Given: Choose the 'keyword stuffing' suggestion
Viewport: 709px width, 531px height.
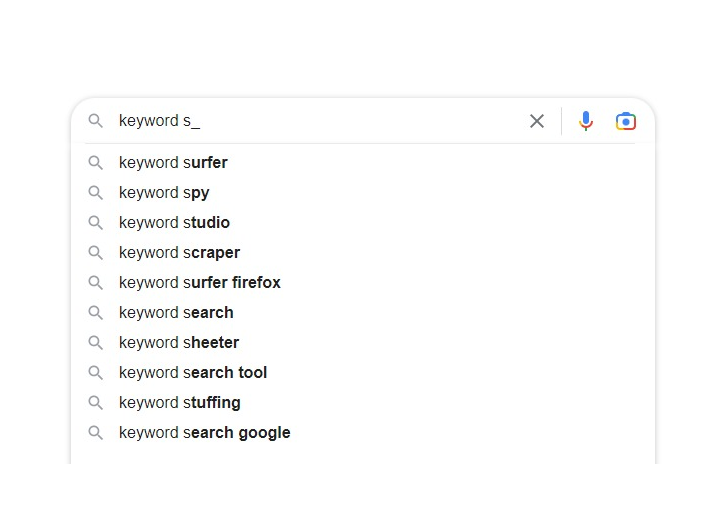Looking at the screenshot, I should click(180, 402).
